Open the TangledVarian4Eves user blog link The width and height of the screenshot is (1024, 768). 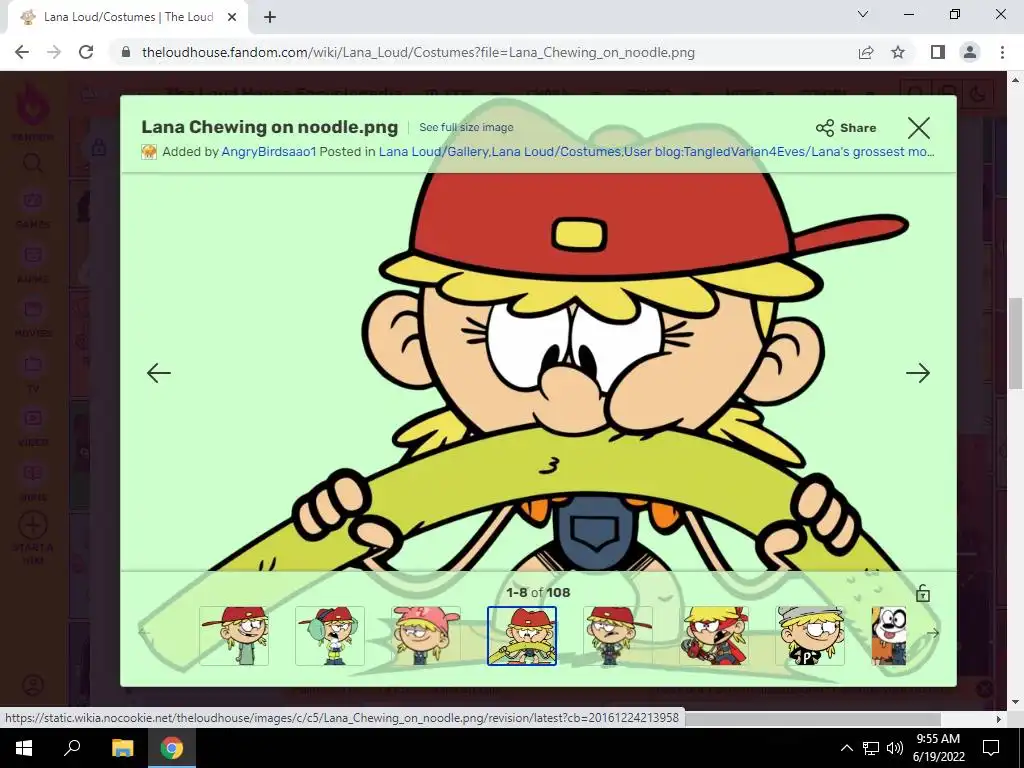(779, 152)
